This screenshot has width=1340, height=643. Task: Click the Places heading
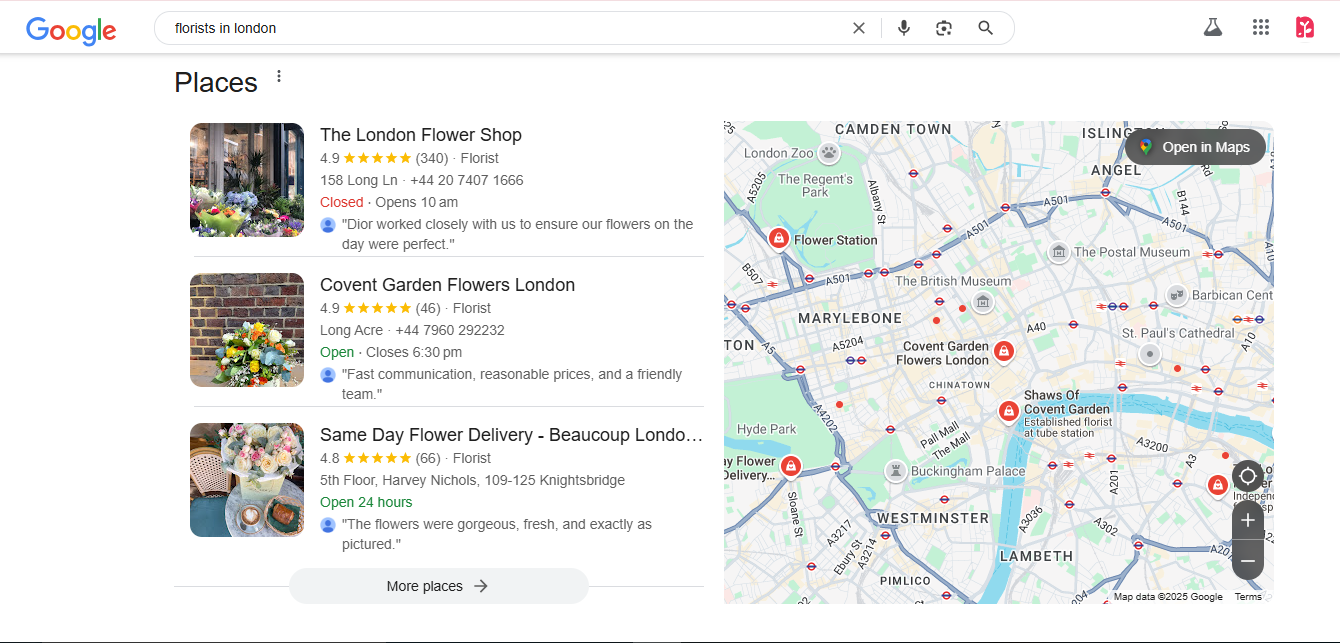tap(216, 82)
